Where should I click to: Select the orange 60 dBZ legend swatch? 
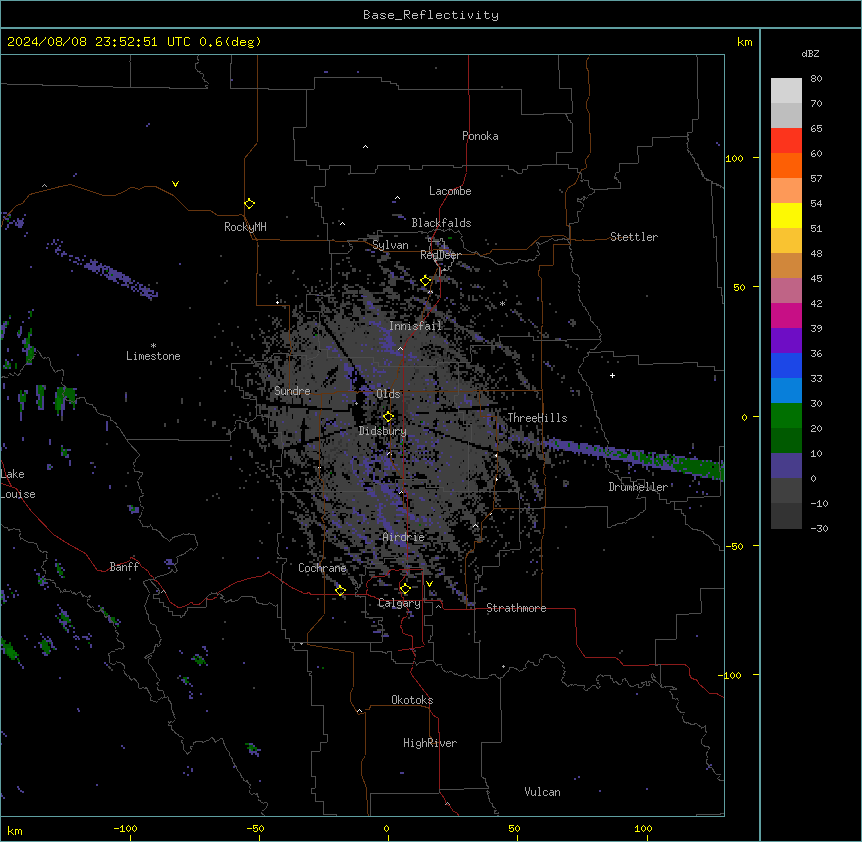point(786,165)
